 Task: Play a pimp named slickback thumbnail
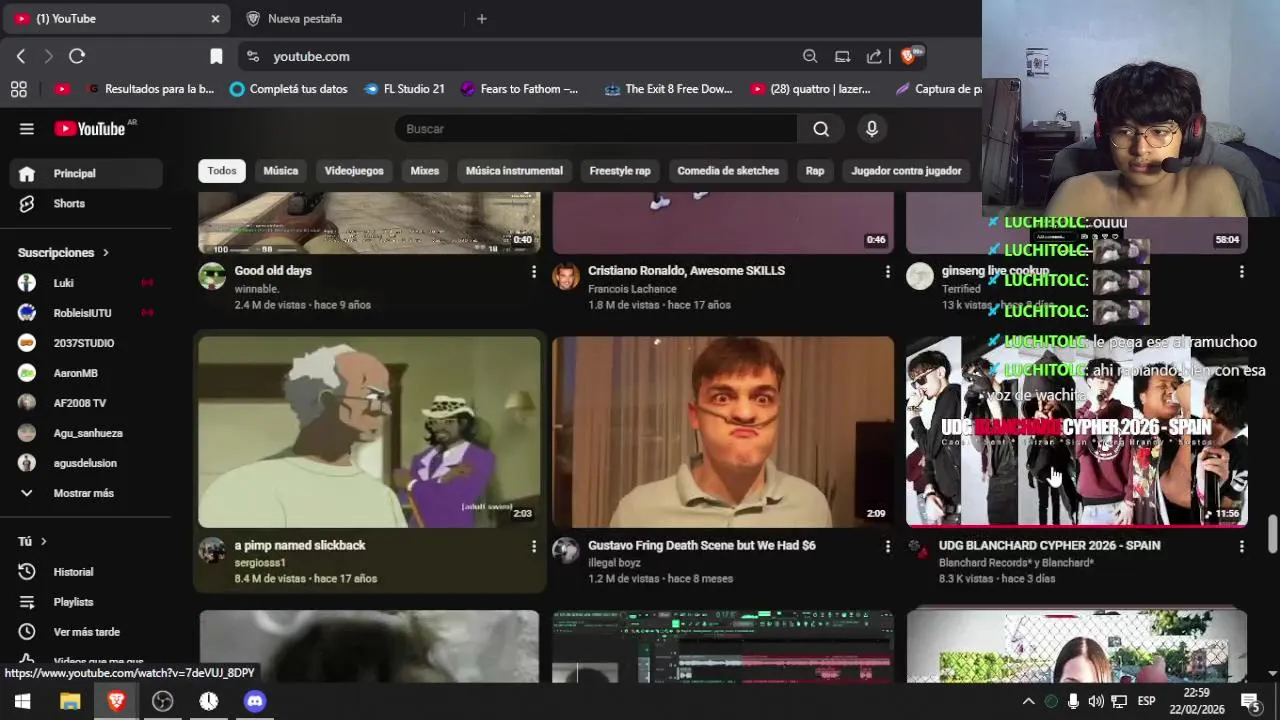tap(369, 432)
